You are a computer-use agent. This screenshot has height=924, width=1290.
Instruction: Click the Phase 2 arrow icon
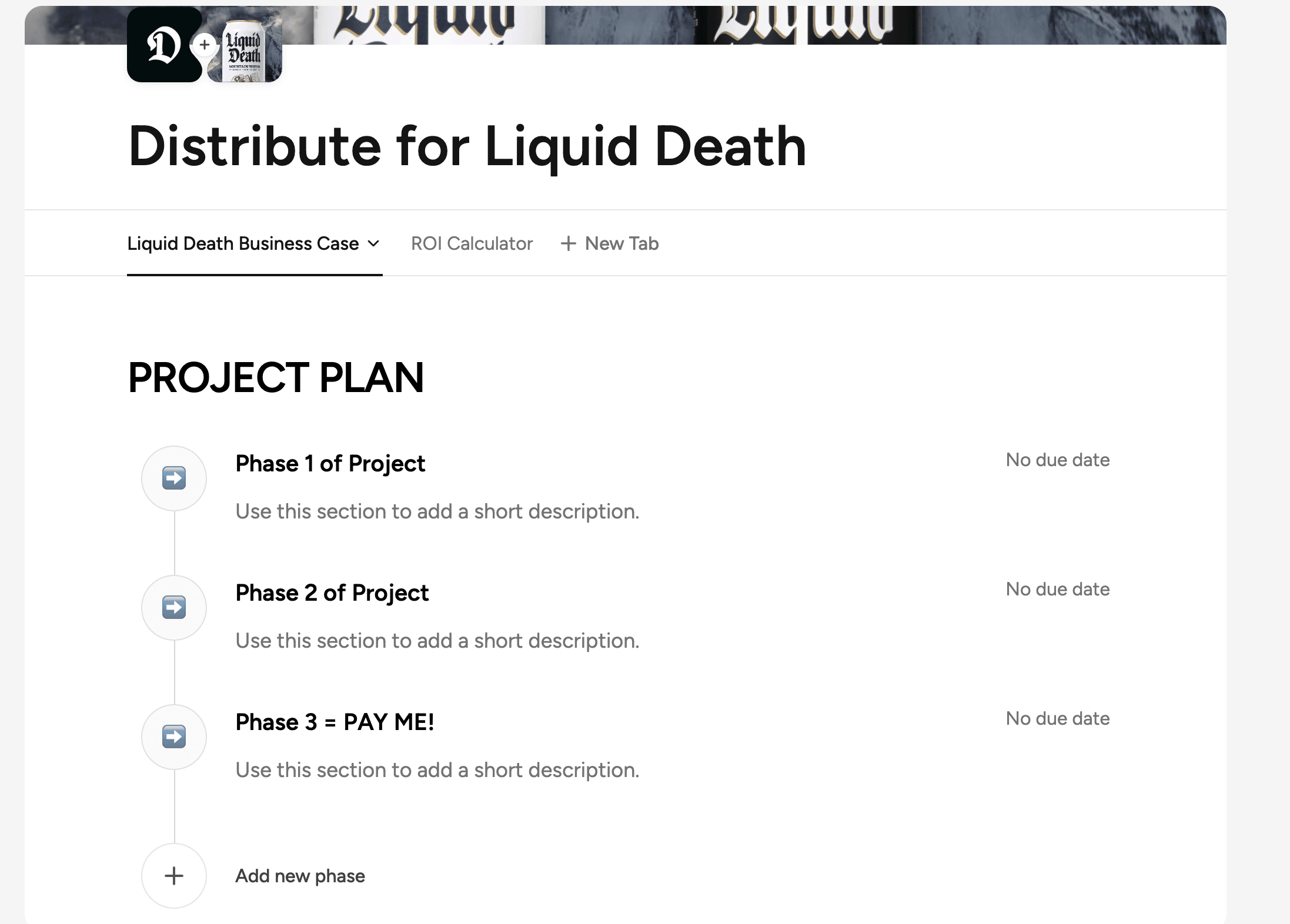(x=174, y=607)
